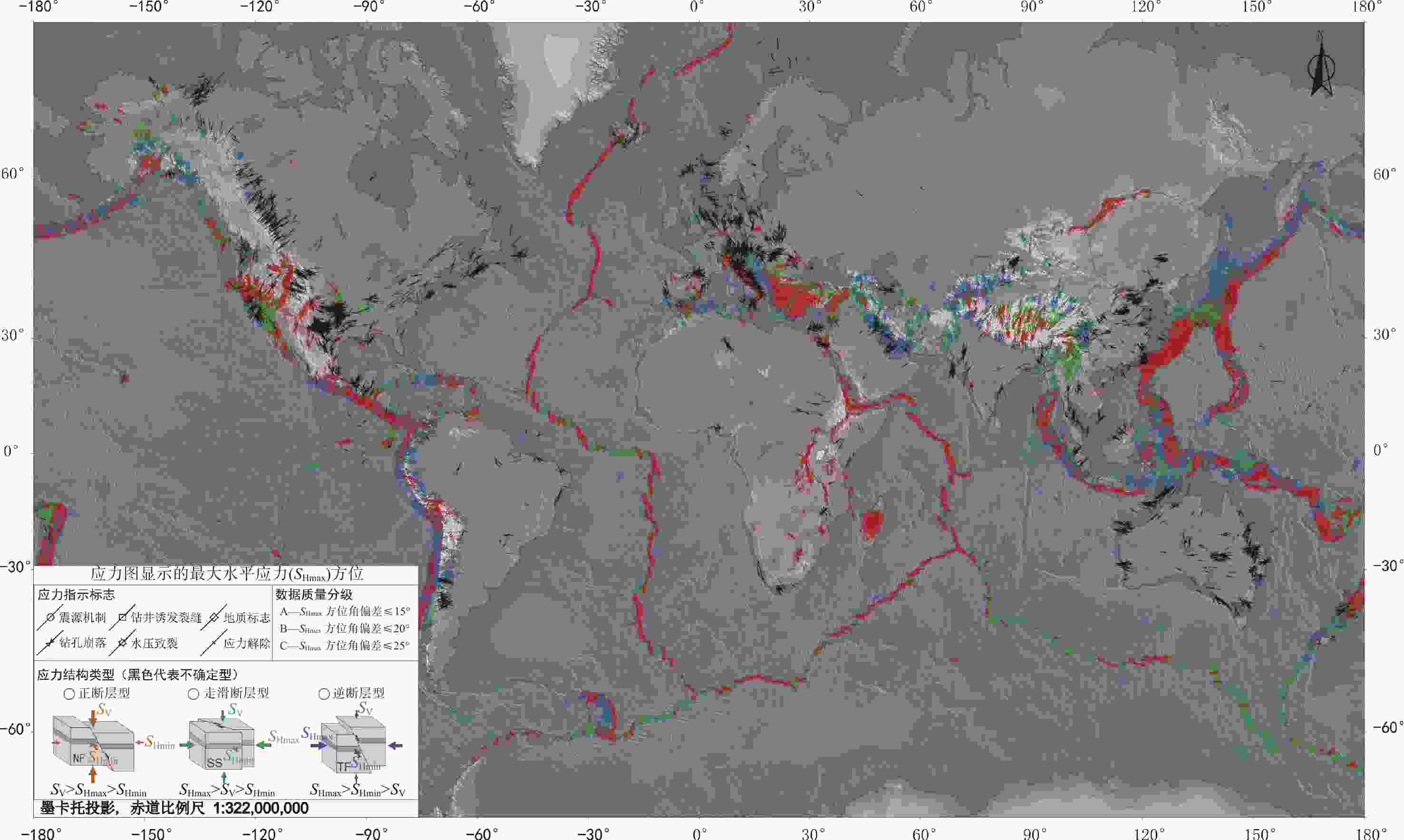Select the 走滑断层型 circle marker
Image resolution: width=1404 pixels, height=840 pixels.
point(194,694)
